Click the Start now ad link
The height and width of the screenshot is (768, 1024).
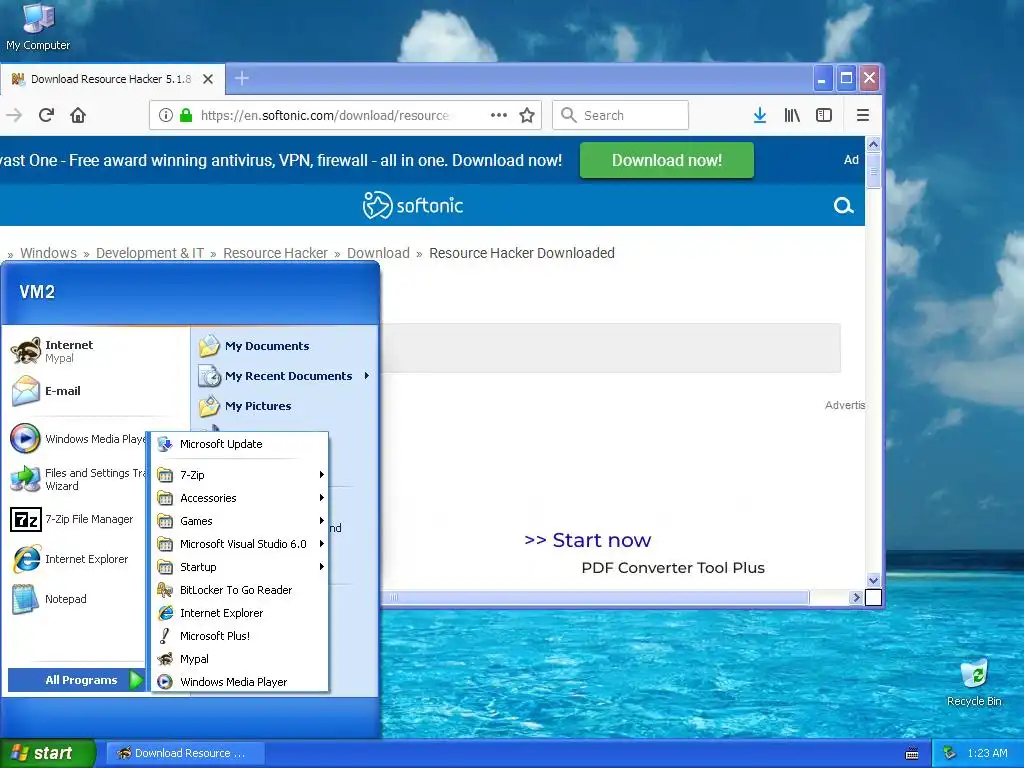pyautogui.click(x=588, y=540)
